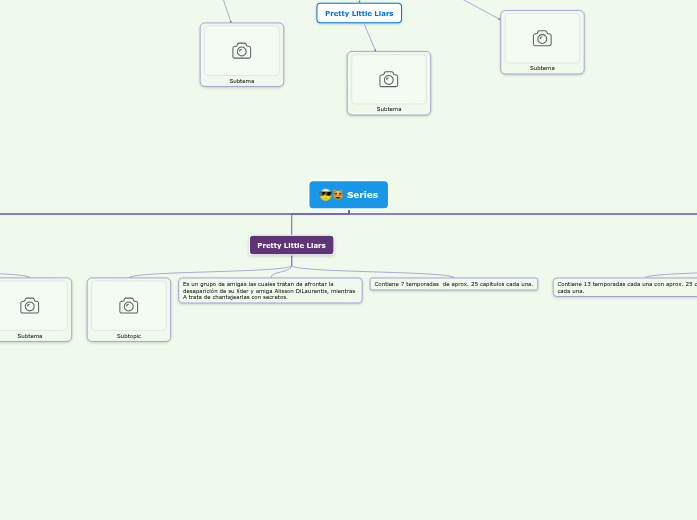697x520 pixels.
Task: Click camera icon in top-center Subtema node
Action: 388,79
